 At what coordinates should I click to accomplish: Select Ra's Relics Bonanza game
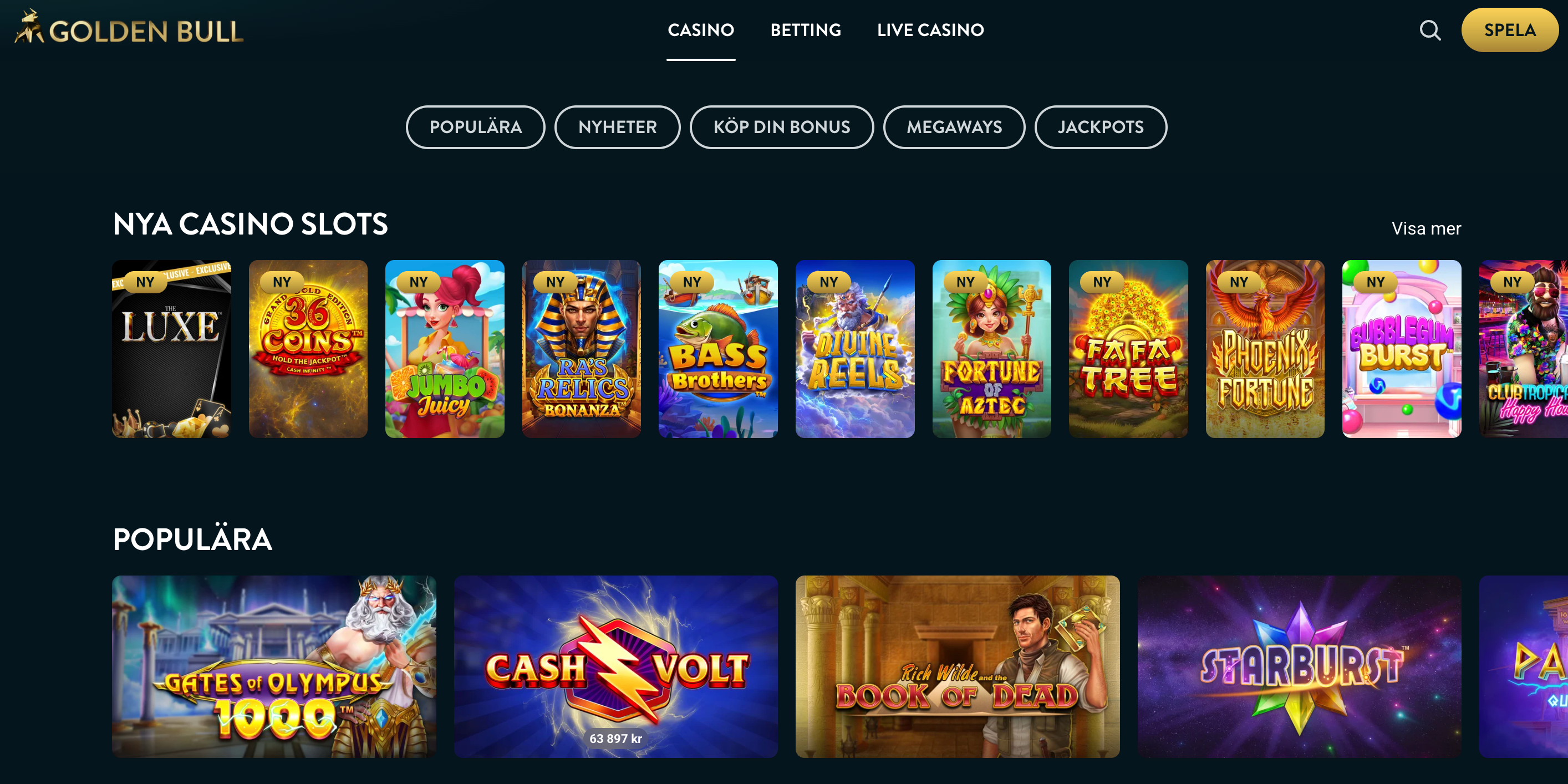[x=581, y=349]
